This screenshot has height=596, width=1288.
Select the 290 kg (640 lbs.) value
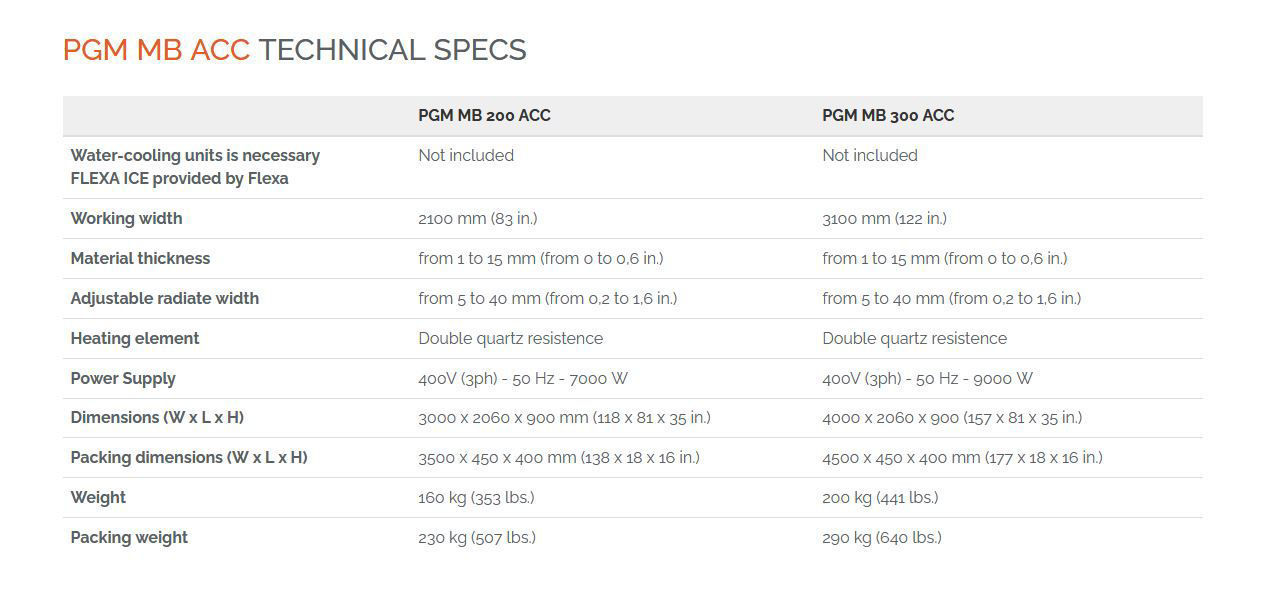tap(882, 537)
